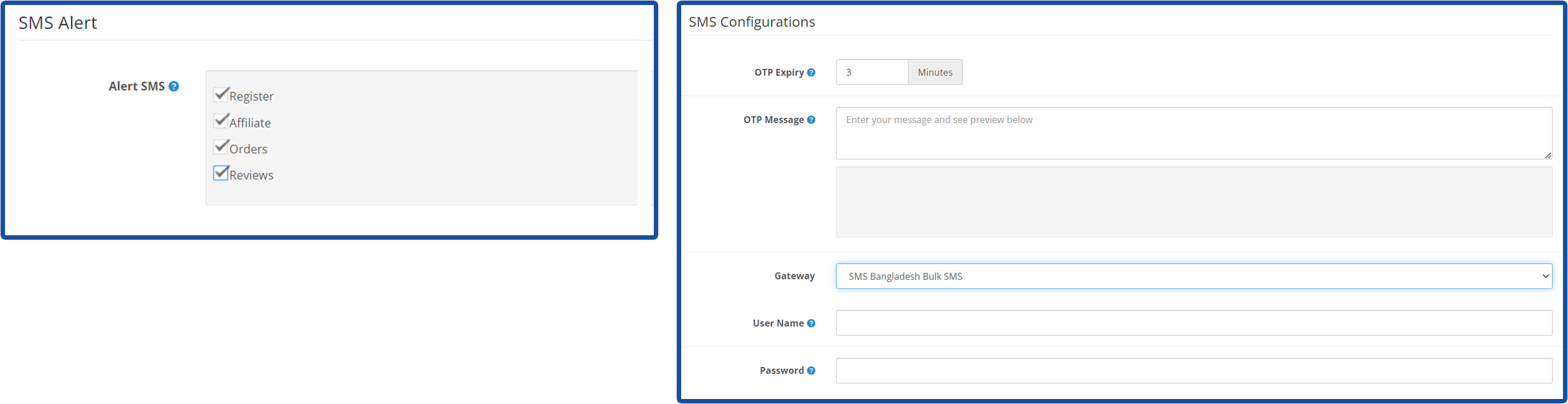Screen dimensions: 1568x404
Task: Open the Gateway dropdown
Action: pos(1194,276)
